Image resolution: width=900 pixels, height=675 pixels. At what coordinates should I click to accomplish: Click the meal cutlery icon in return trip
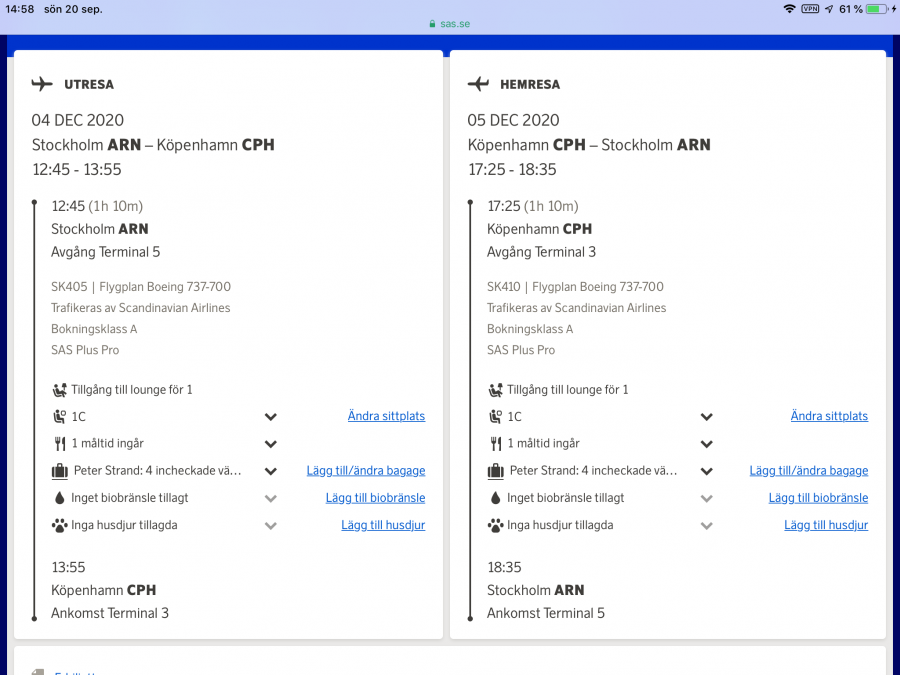(x=495, y=444)
